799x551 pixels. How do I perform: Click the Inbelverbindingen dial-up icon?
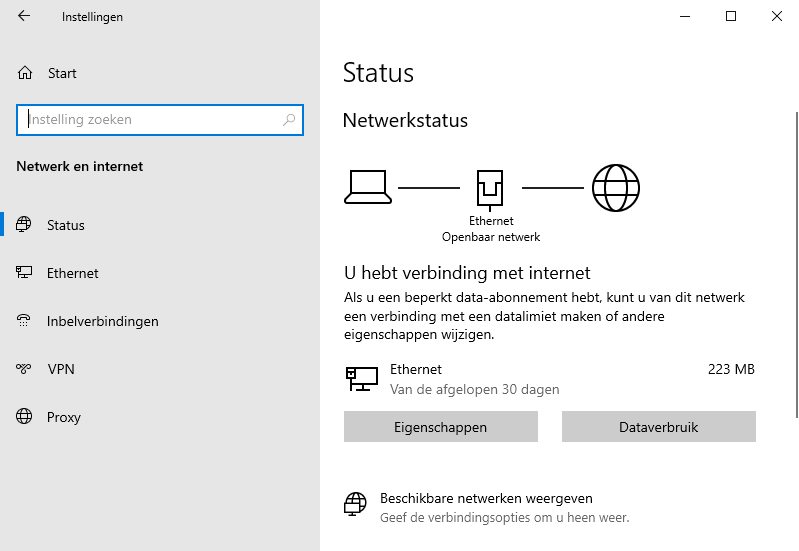(x=25, y=321)
